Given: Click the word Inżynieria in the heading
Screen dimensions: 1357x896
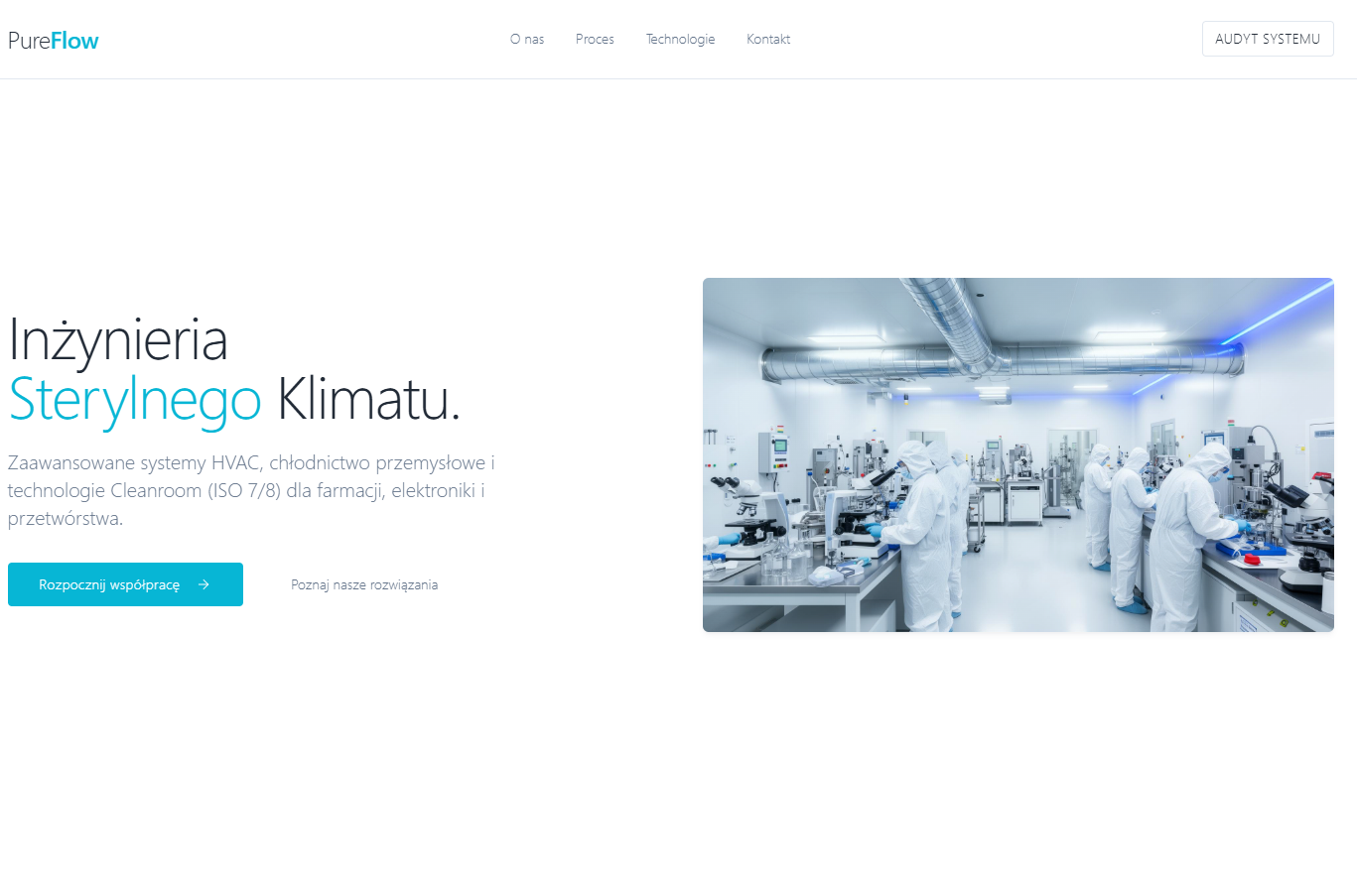Looking at the screenshot, I should tap(118, 339).
